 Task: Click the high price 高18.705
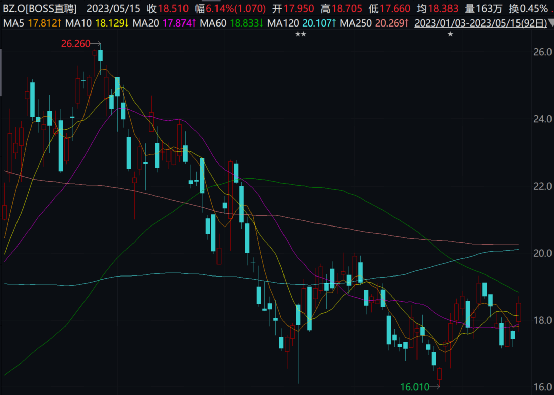coord(341,8)
